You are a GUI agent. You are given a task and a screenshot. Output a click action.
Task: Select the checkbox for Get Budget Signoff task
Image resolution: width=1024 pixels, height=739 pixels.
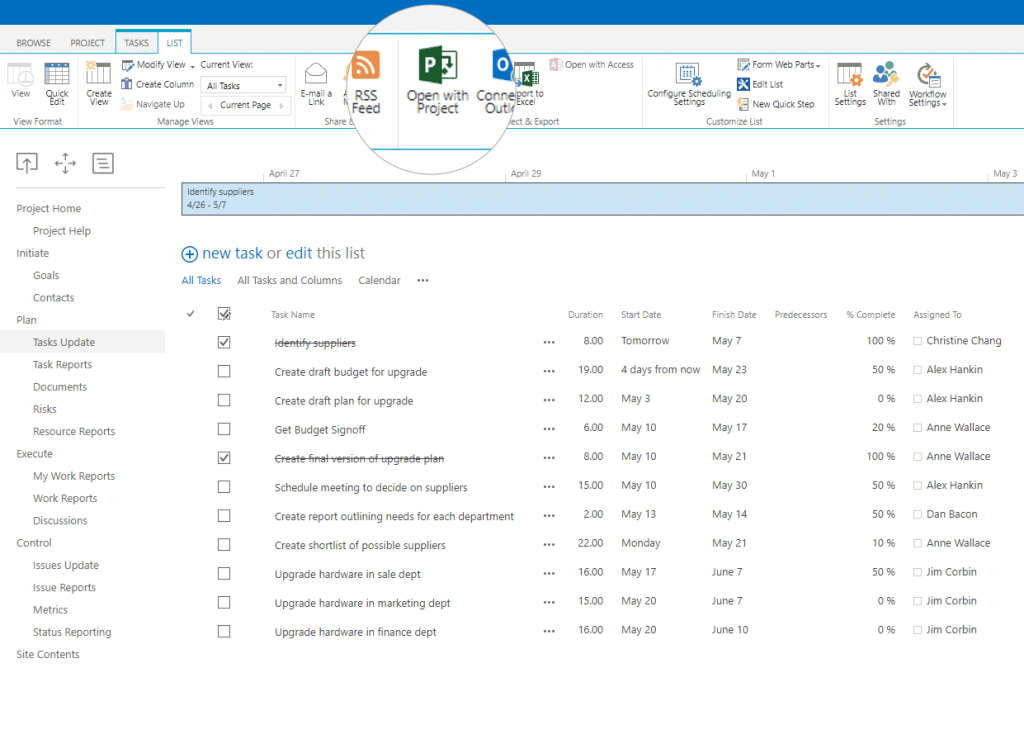(224, 427)
